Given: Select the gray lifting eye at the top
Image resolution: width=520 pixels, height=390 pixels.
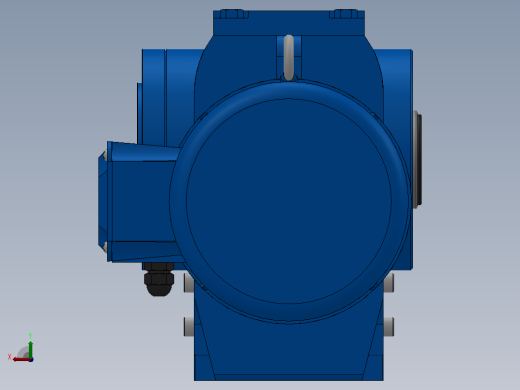Looking at the screenshot, I should [289, 58].
